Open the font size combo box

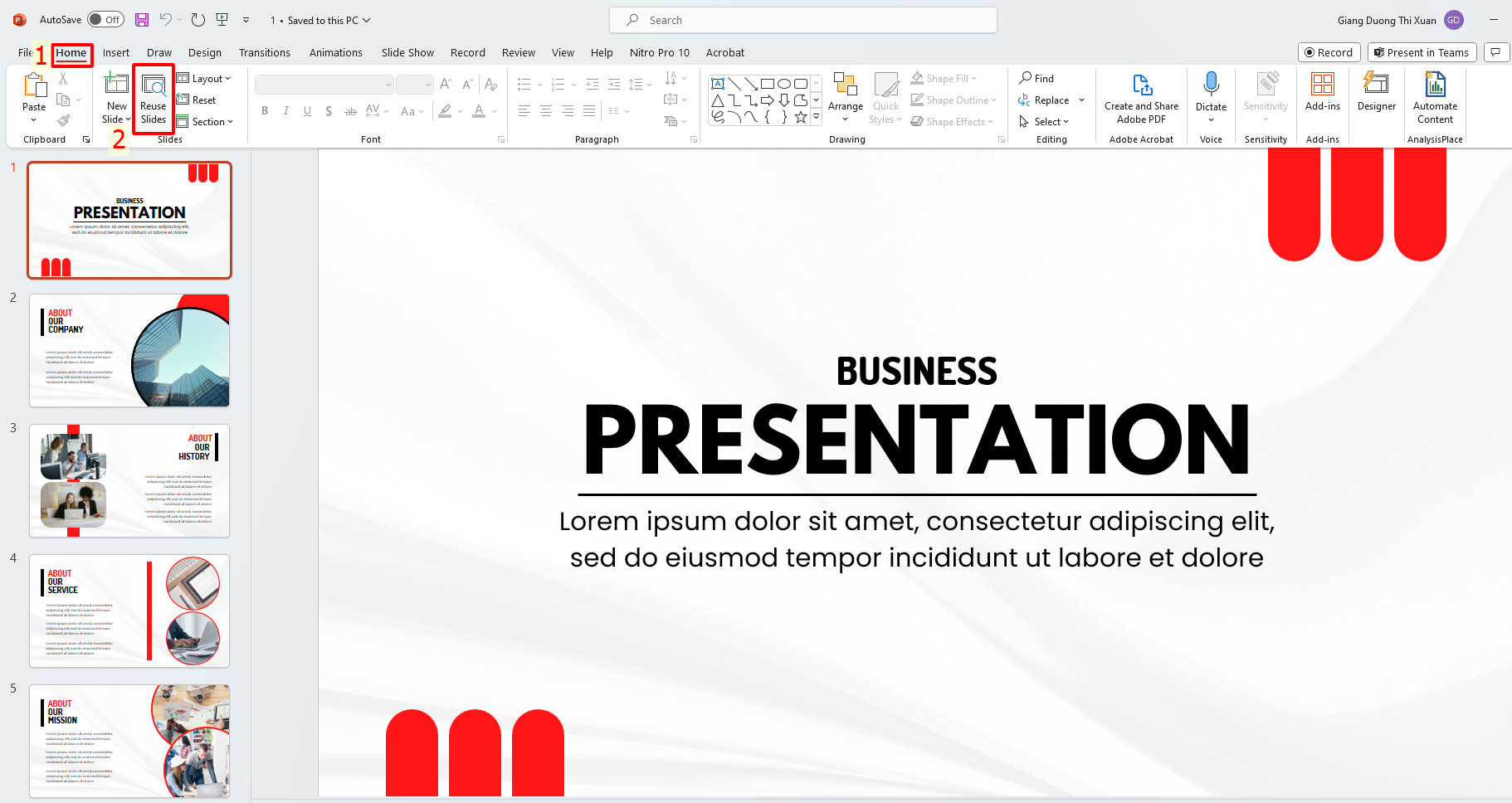tap(415, 85)
